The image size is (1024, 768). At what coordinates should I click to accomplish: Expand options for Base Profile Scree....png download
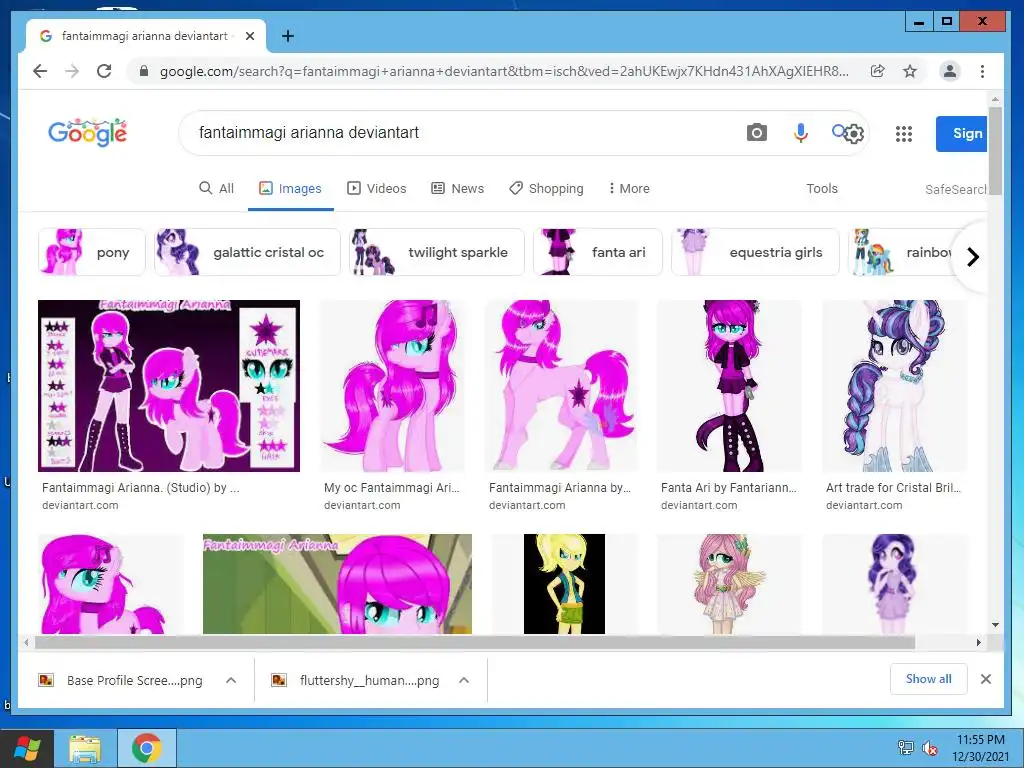click(231, 680)
